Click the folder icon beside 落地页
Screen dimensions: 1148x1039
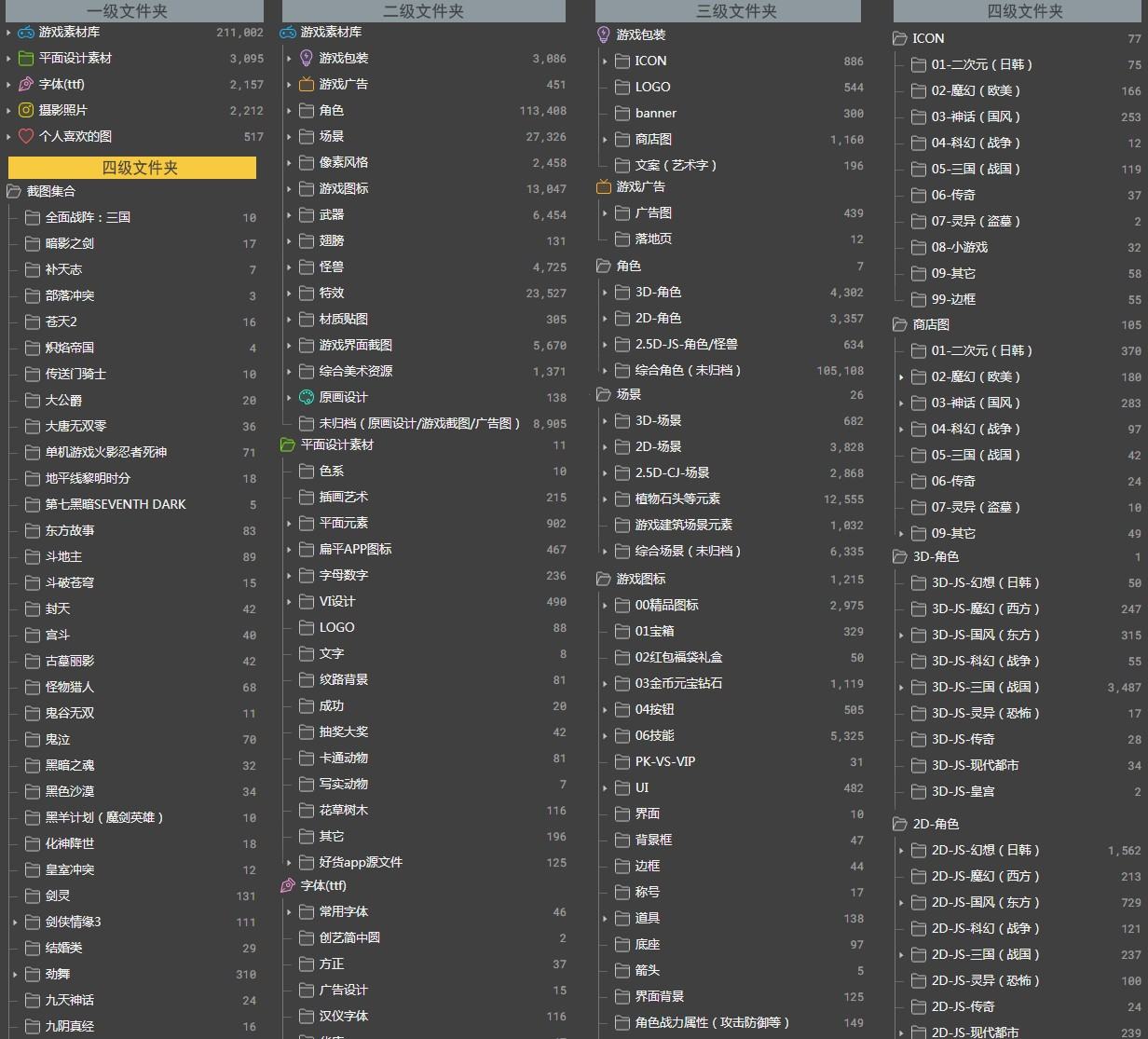622,239
